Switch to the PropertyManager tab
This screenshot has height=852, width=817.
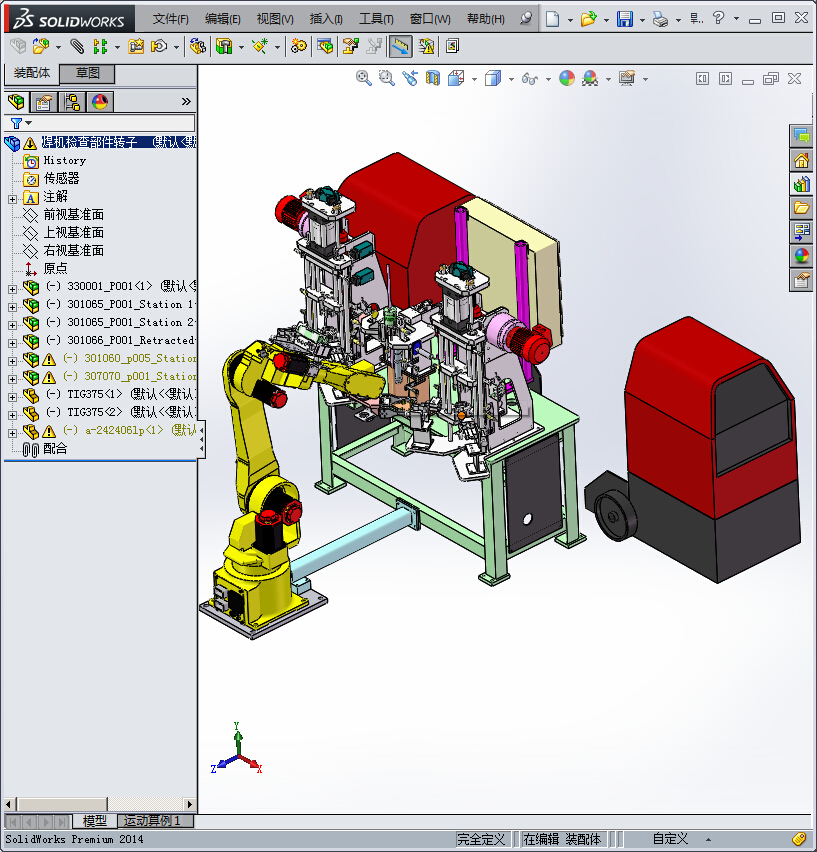(x=44, y=102)
